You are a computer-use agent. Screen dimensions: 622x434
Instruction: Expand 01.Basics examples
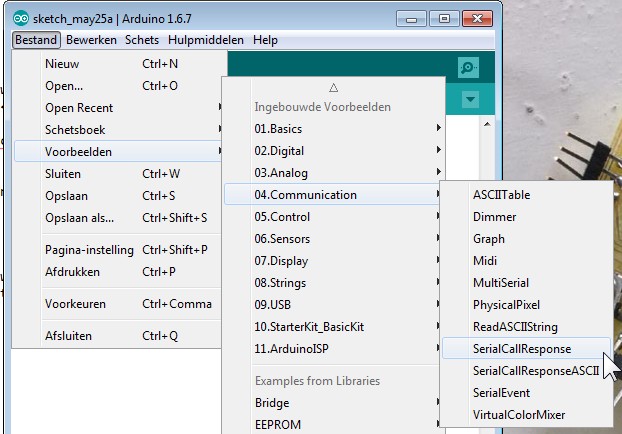(334, 129)
